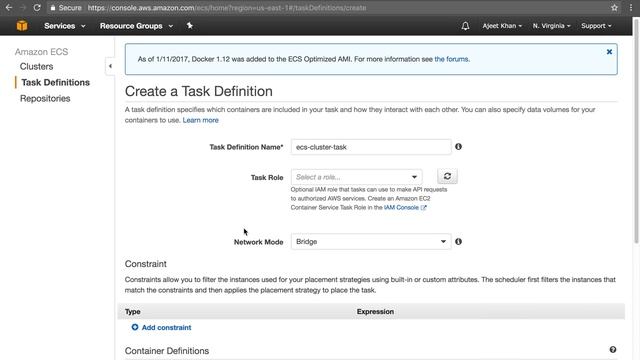The image size is (640, 360).
Task: Dismiss the Docker 1.12 notice
Action: click(x=609, y=52)
